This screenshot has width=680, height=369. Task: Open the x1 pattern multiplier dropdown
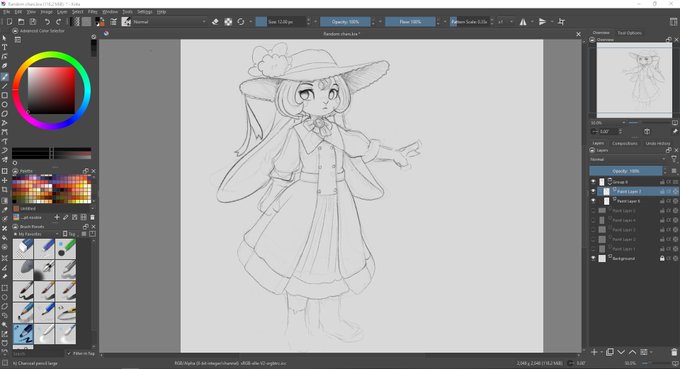[x=506, y=22]
